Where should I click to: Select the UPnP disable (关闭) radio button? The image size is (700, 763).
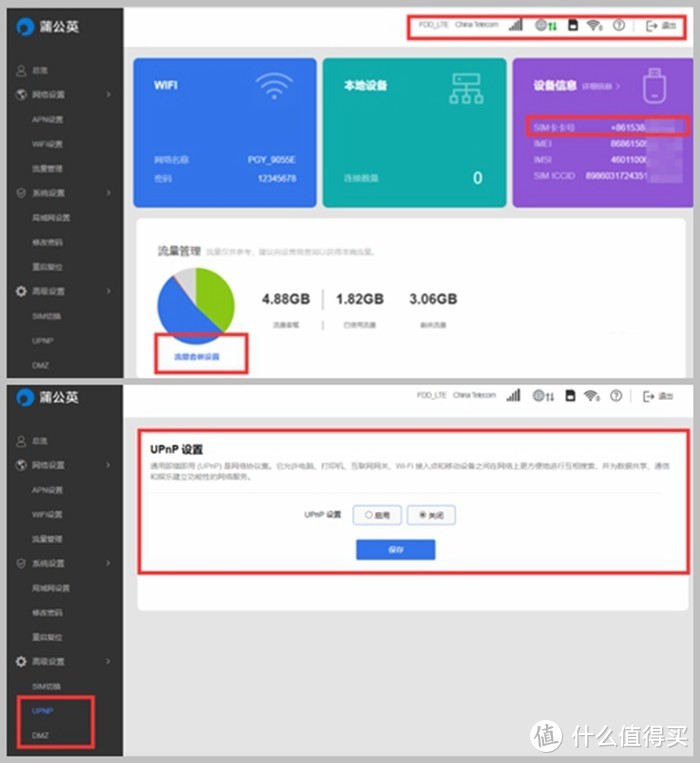point(423,514)
